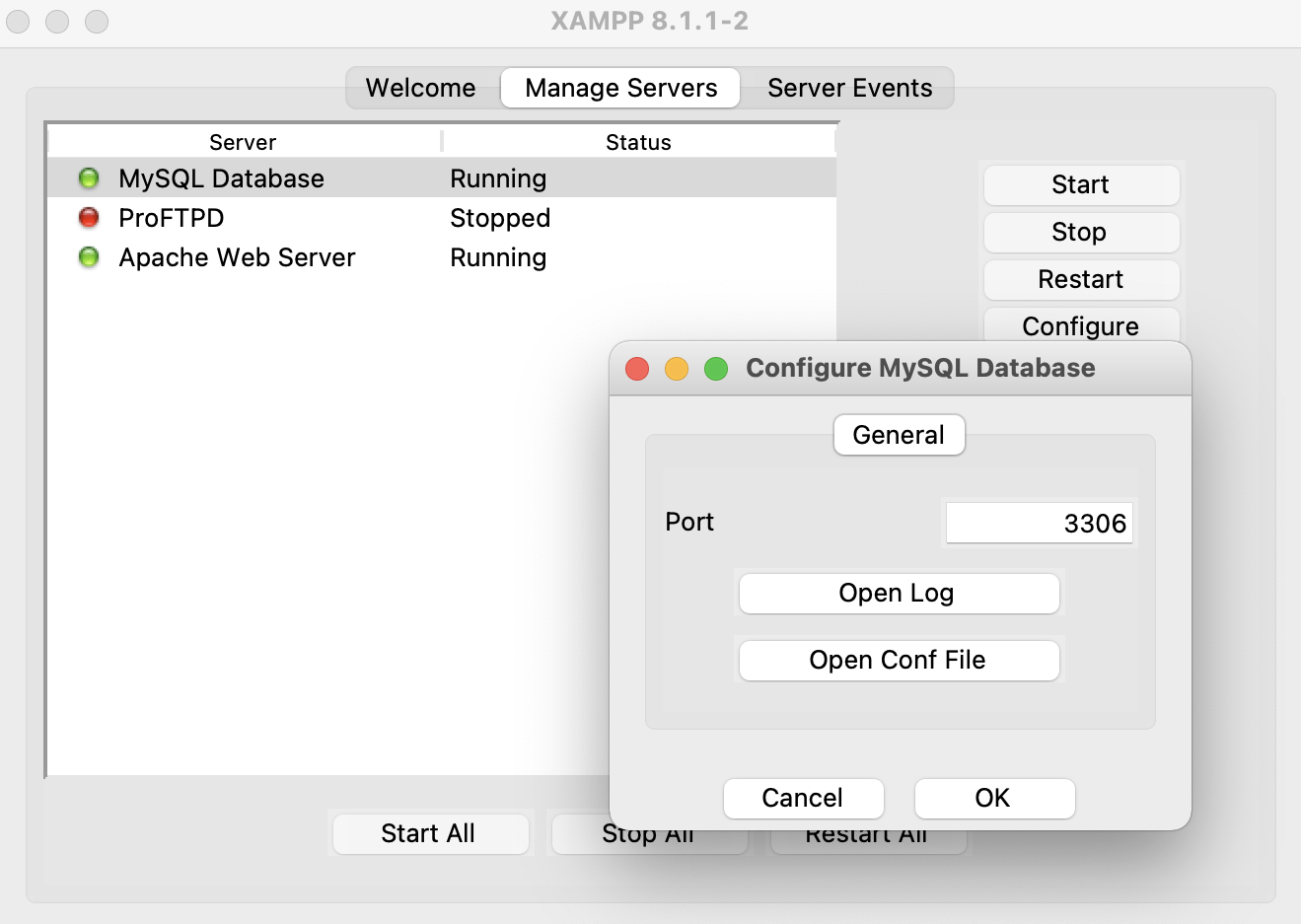Select the General tab in the configure dialog
The width and height of the screenshot is (1301, 924).
pyautogui.click(x=899, y=435)
